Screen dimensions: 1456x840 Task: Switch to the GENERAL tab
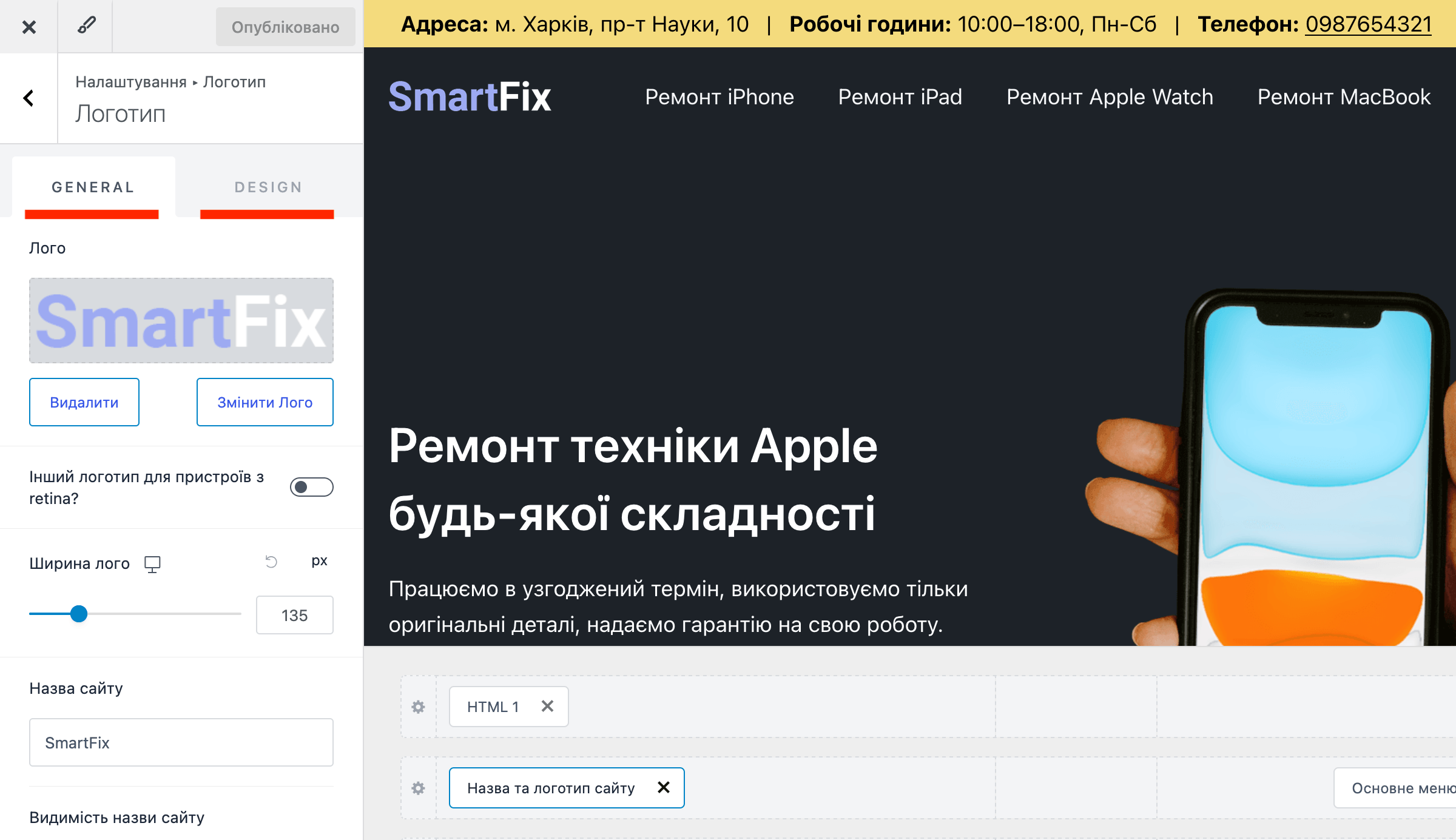pos(93,187)
